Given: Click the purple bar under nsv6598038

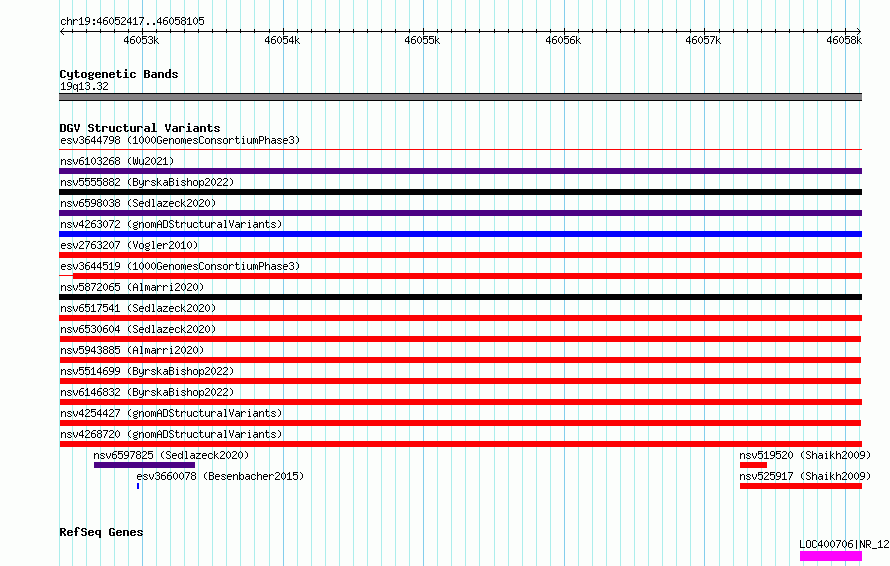Looking at the screenshot, I should (x=460, y=213).
